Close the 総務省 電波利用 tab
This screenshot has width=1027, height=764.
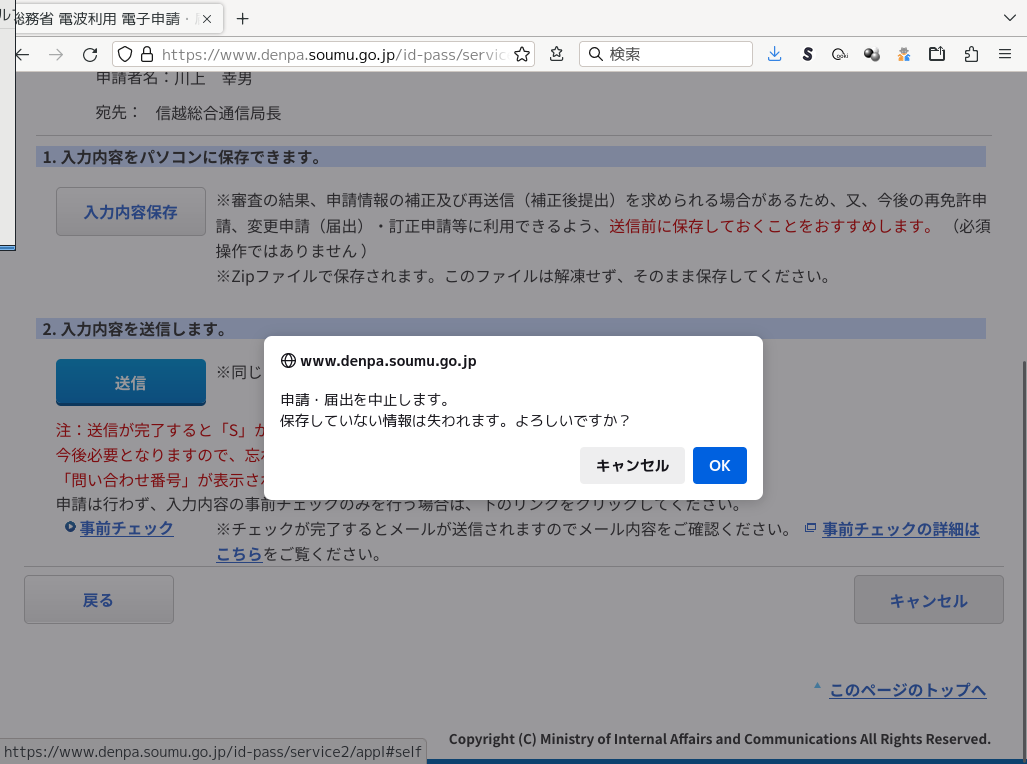207,18
